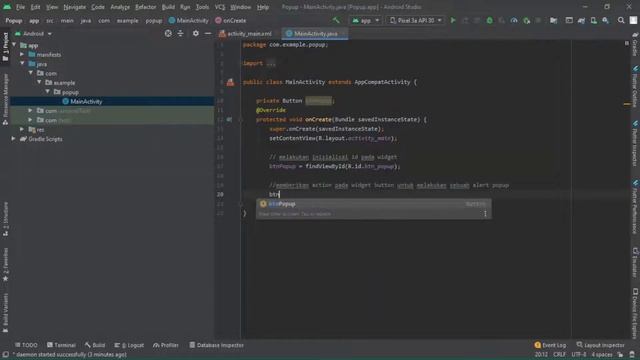
Task: Open the TODO tool window
Action: [x=26, y=345]
